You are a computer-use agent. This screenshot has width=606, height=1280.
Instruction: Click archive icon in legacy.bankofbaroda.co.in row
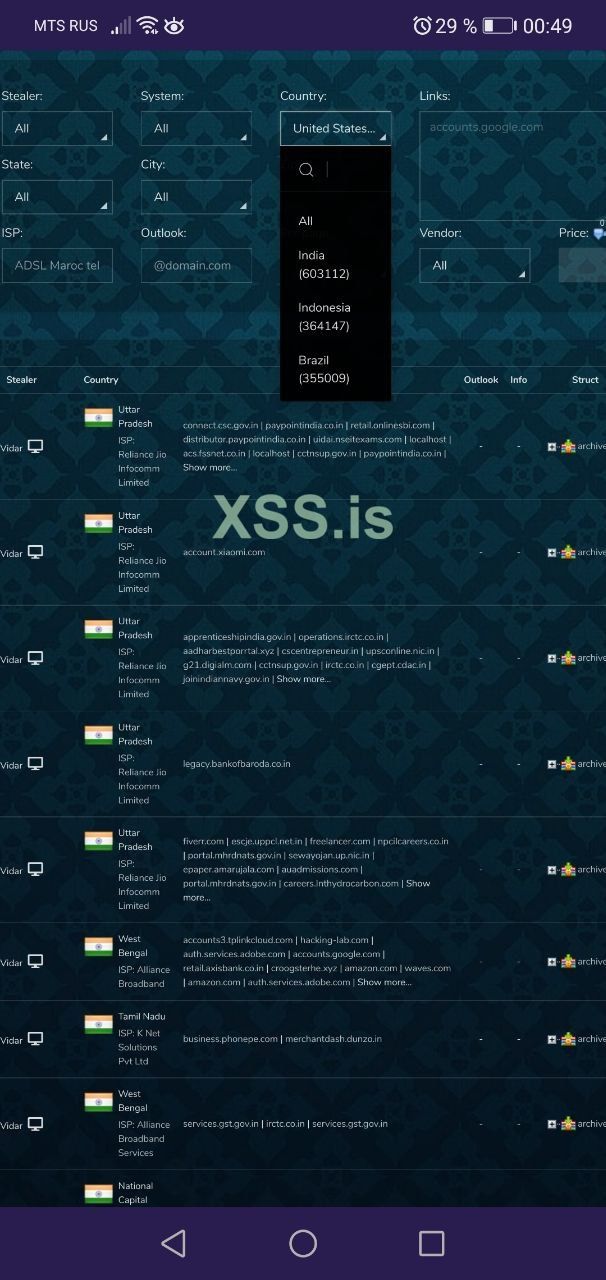pyautogui.click(x=568, y=764)
